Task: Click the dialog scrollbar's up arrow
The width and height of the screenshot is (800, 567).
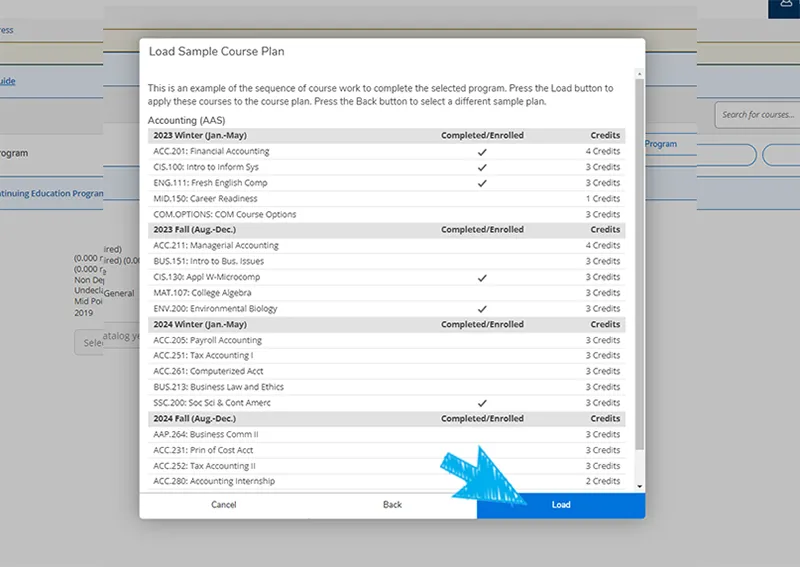Action: click(x=640, y=73)
